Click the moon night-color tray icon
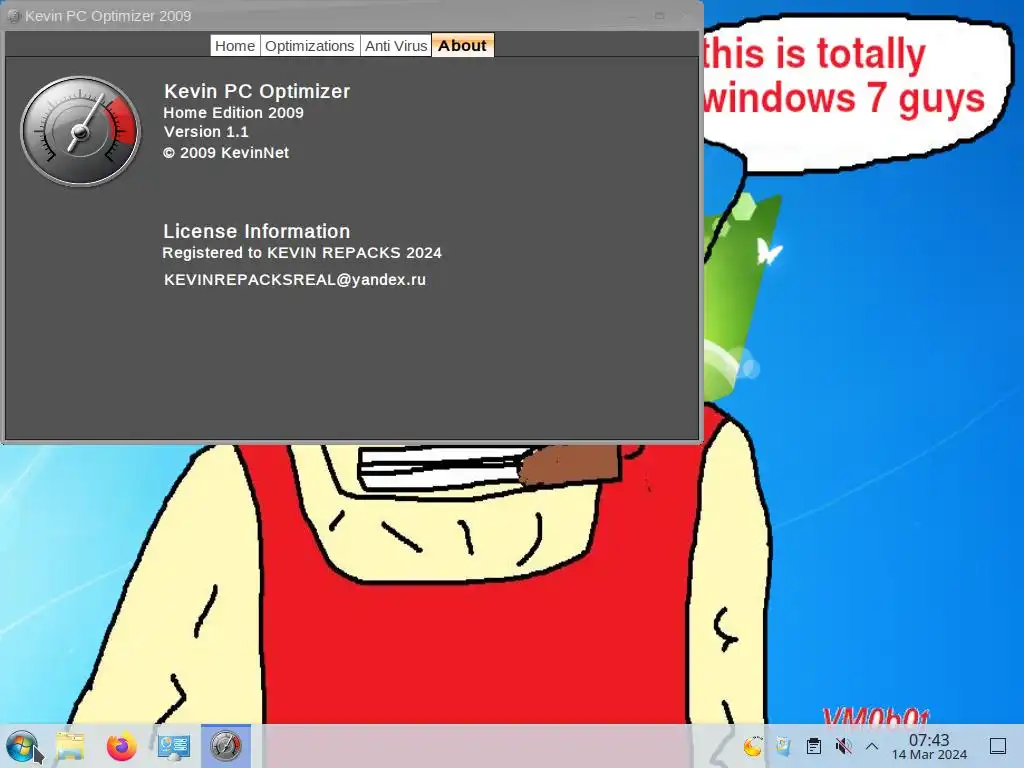 (x=752, y=746)
